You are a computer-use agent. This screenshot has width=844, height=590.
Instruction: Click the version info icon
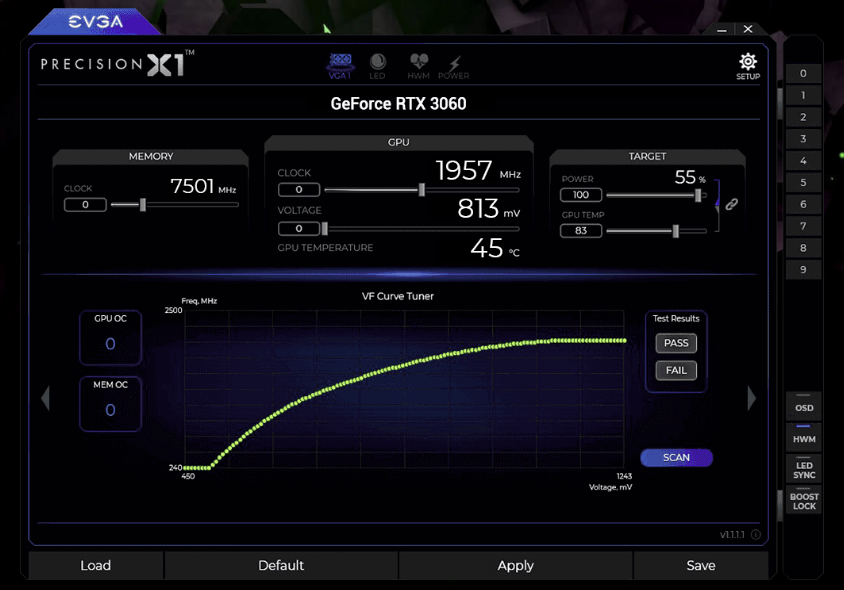click(x=755, y=535)
